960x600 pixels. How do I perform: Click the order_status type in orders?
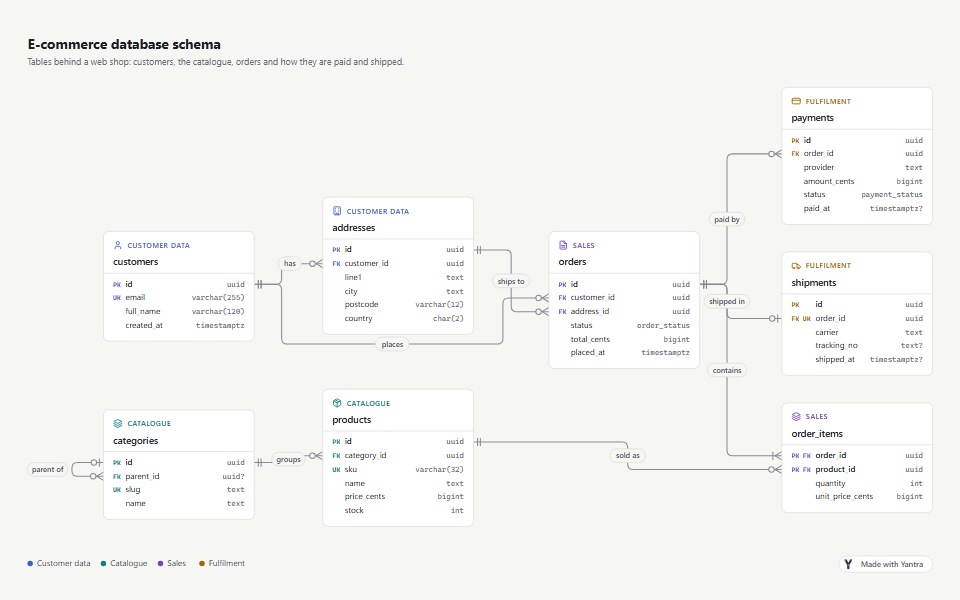point(663,325)
